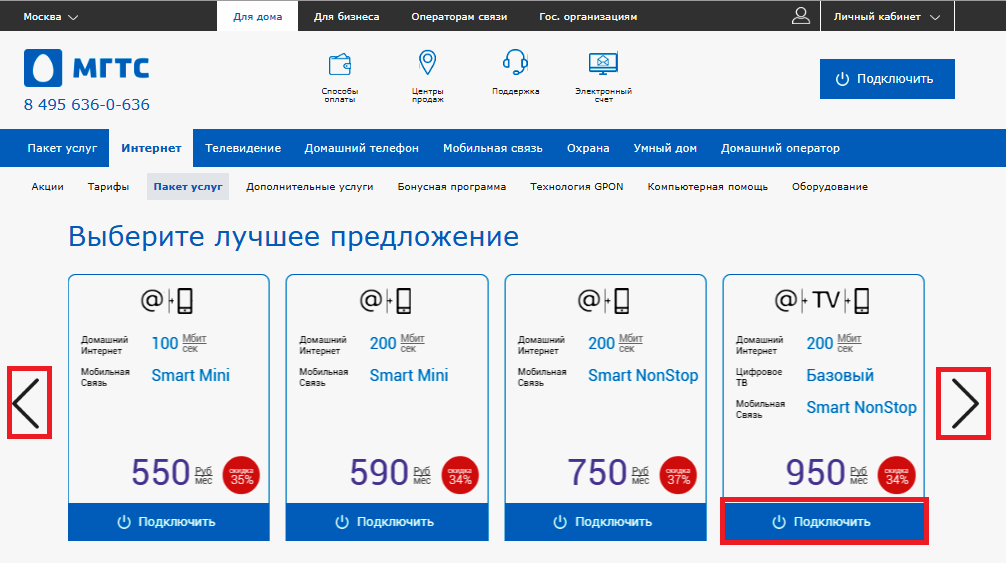
Task: Click Smart NonStop on the 750 card
Action: [x=643, y=375]
